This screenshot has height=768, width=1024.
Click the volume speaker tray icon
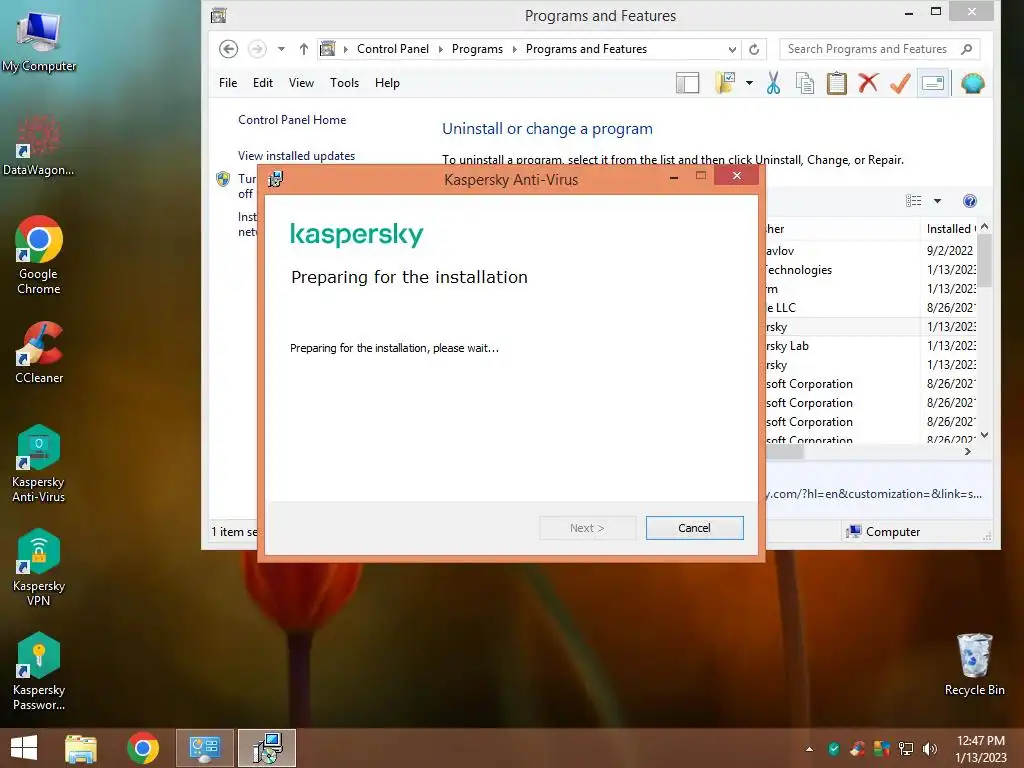click(929, 749)
